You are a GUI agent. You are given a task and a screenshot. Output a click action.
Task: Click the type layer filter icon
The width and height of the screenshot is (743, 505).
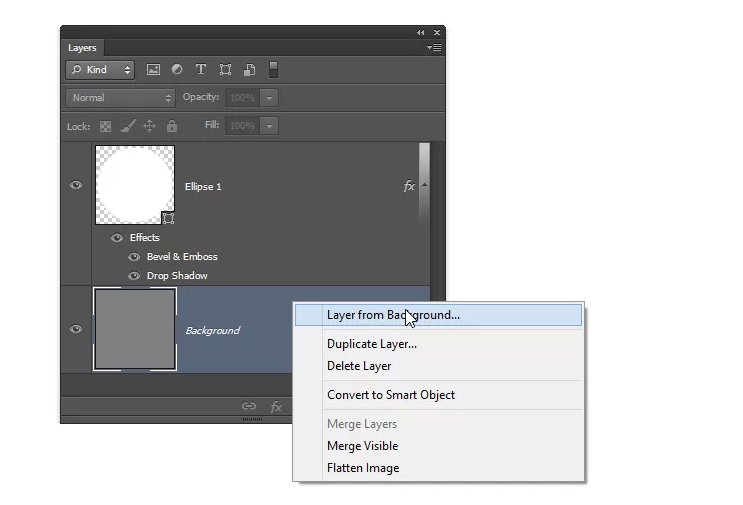coord(201,70)
